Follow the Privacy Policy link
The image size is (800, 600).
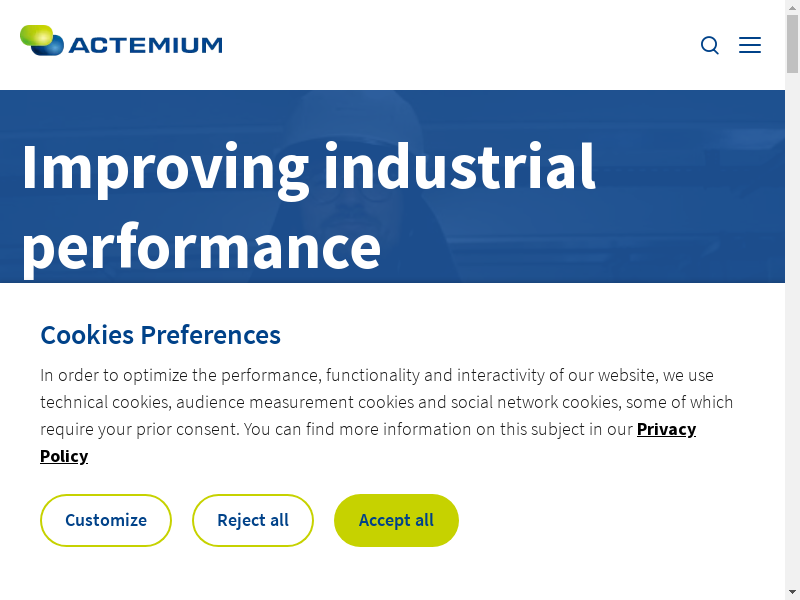(666, 429)
